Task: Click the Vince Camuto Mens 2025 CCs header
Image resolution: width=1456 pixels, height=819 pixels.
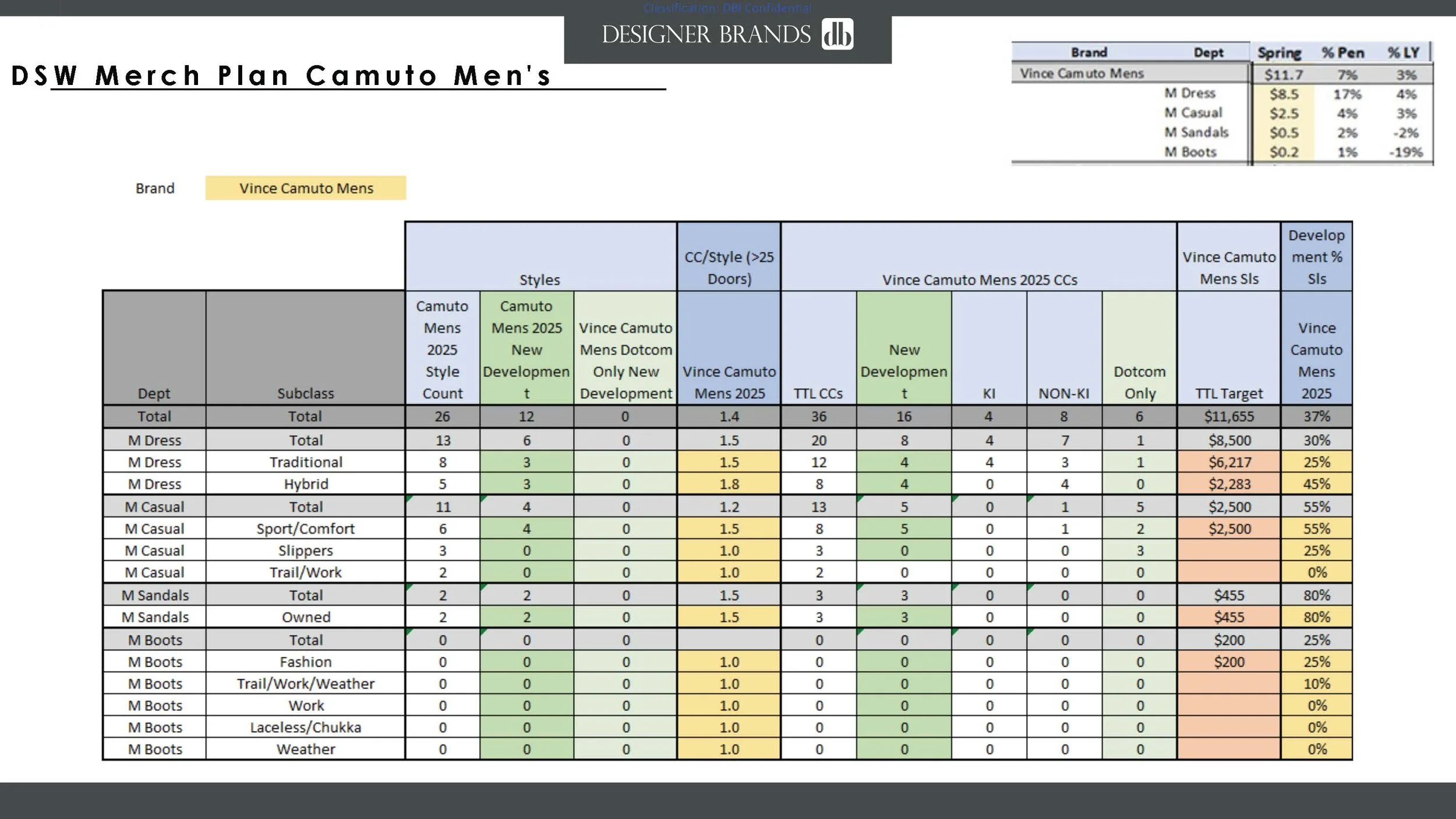Action: coord(979,279)
